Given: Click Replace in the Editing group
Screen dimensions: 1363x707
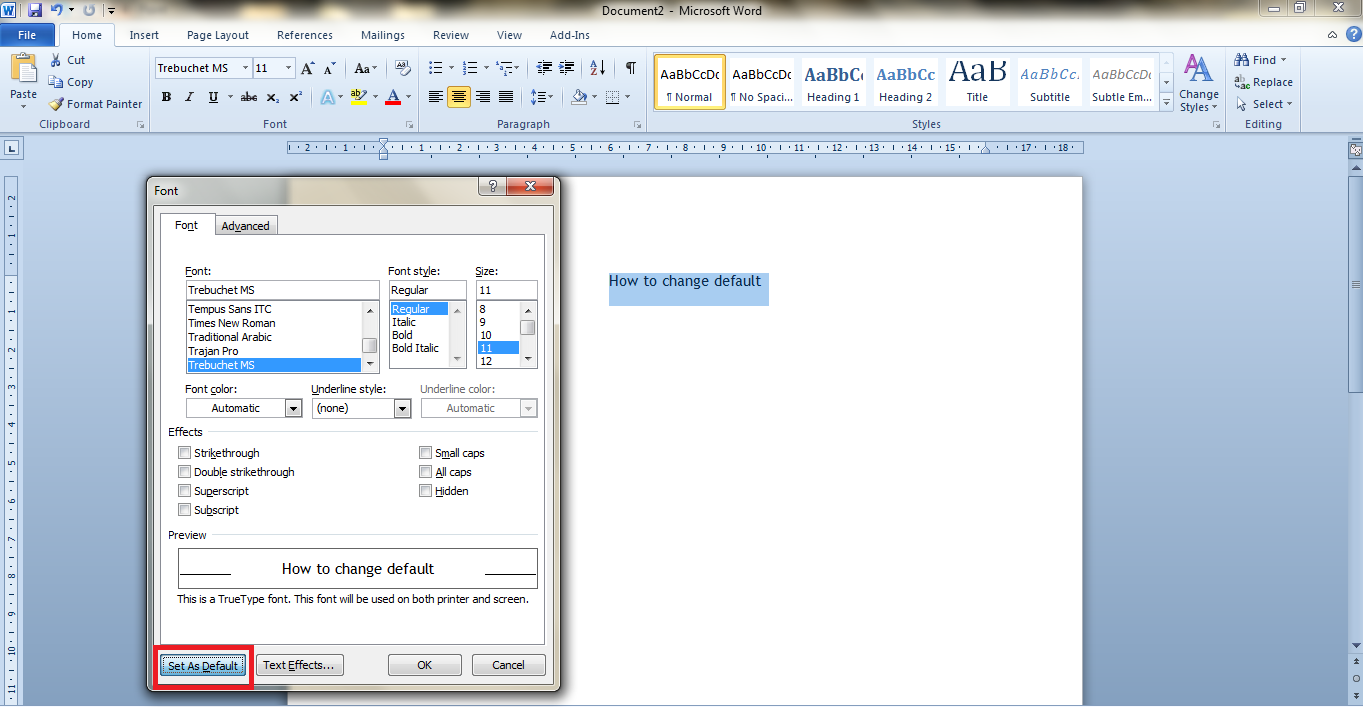Looking at the screenshot, I should (x=1264, y=82).
